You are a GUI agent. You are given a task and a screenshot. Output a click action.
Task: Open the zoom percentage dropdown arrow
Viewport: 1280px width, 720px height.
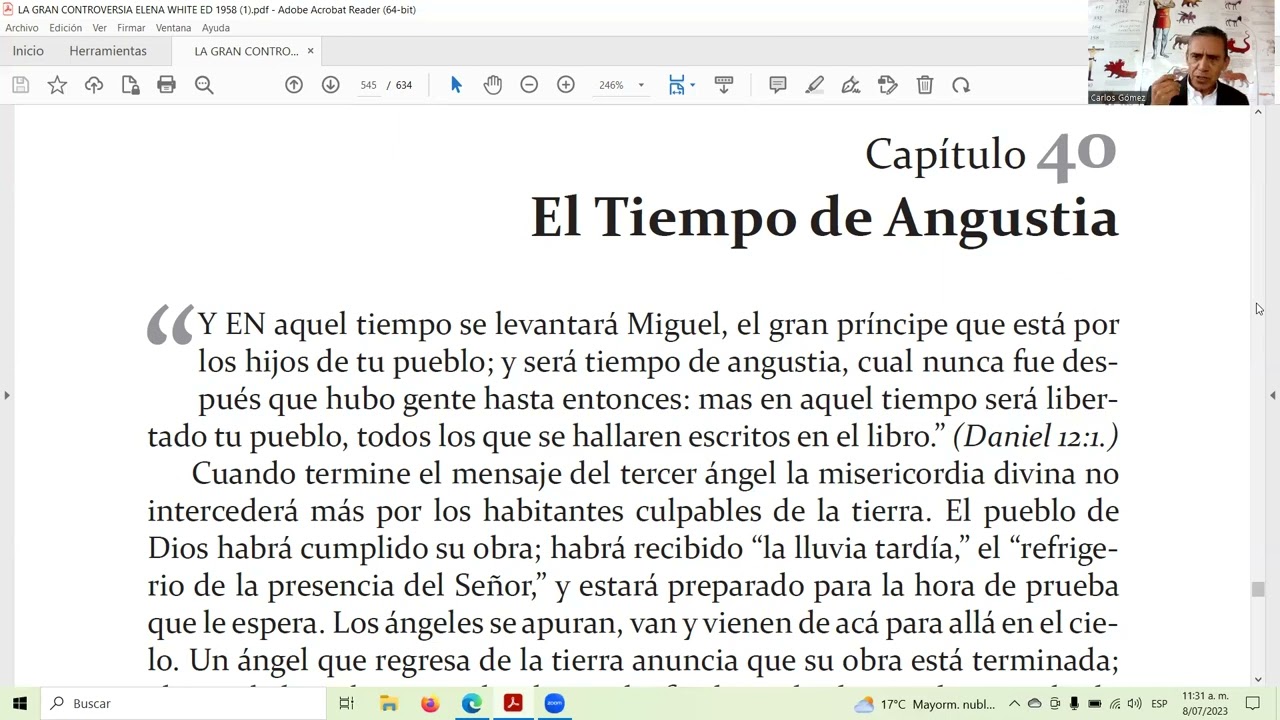tap(641, 85)
